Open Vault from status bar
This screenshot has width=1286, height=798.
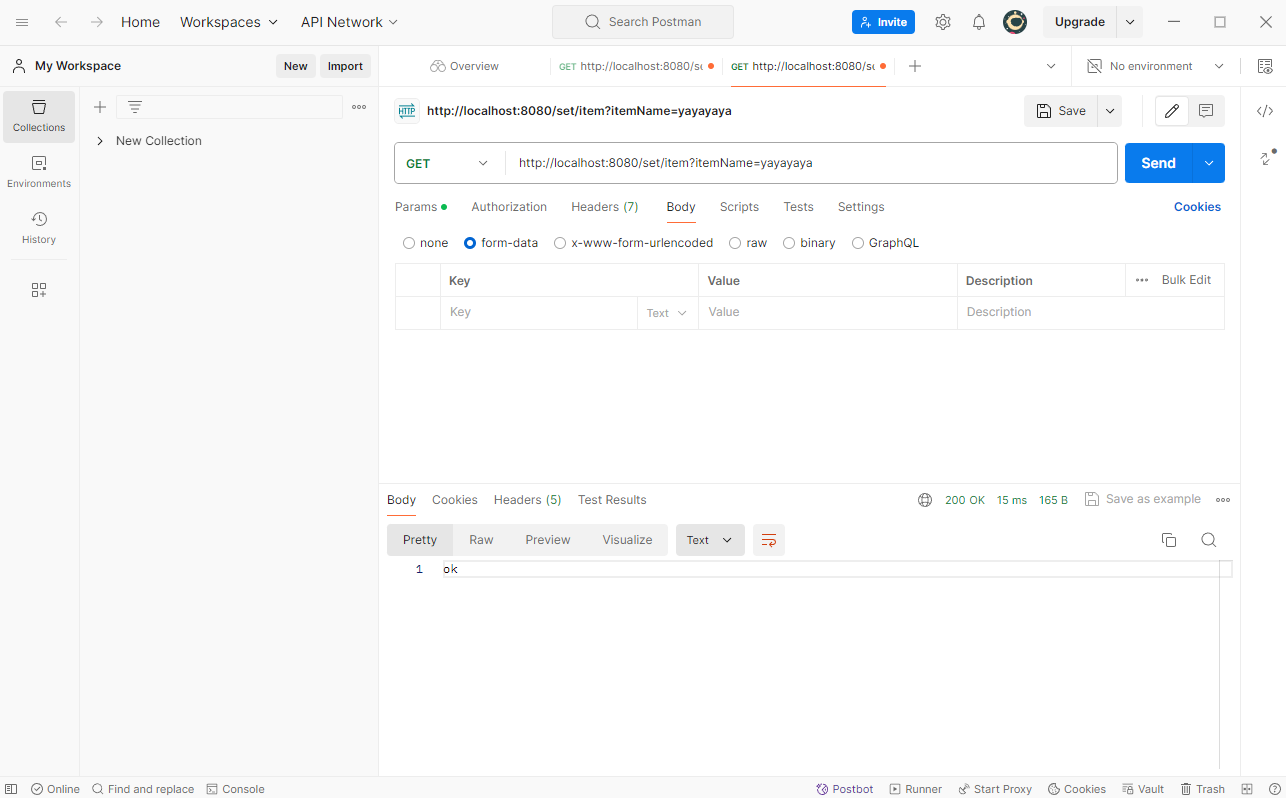pos(1143,789)
